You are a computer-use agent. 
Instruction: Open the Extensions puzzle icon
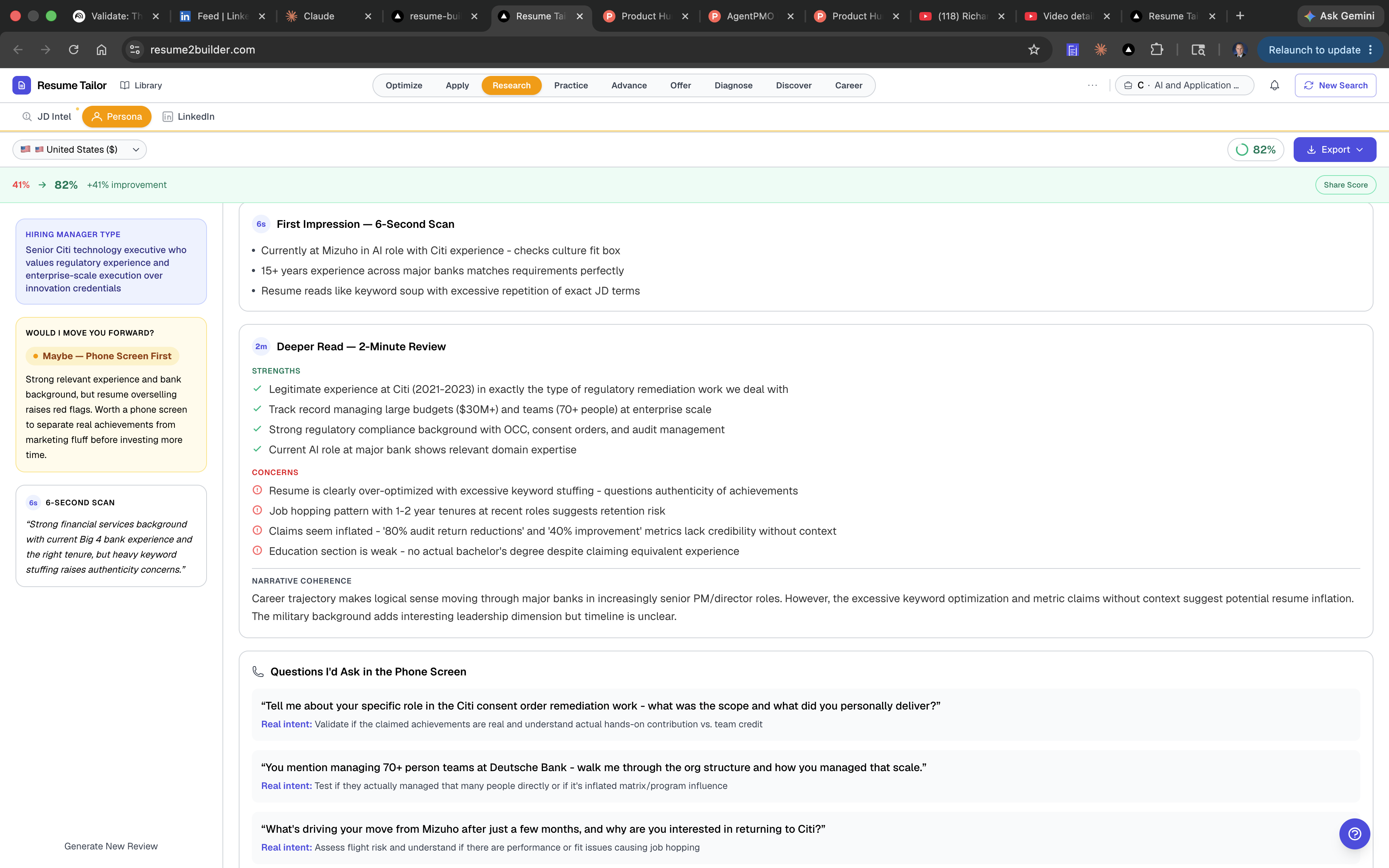[x=1156, y=50]
